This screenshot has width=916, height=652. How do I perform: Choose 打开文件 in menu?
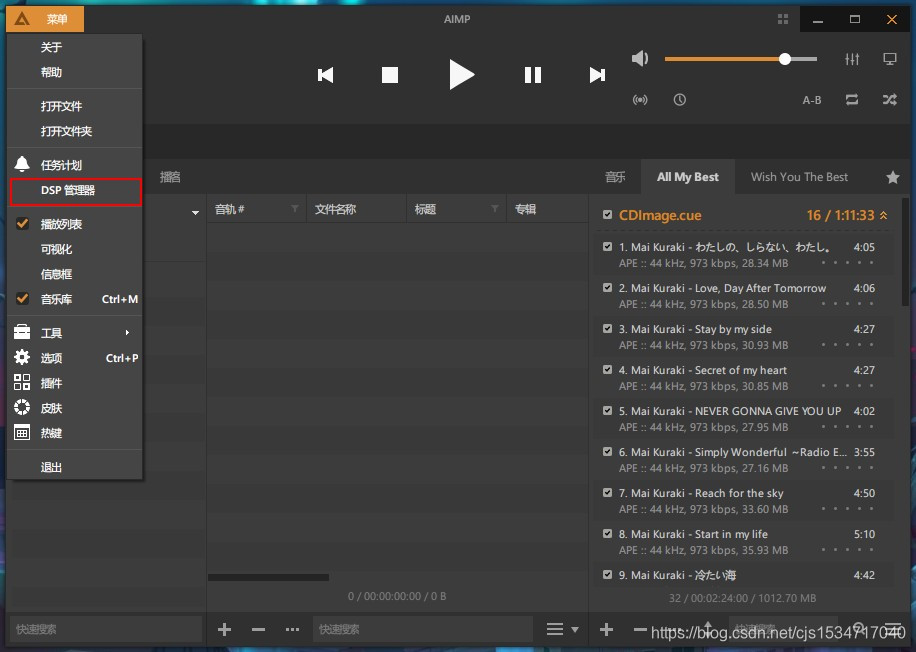(75, 106)
